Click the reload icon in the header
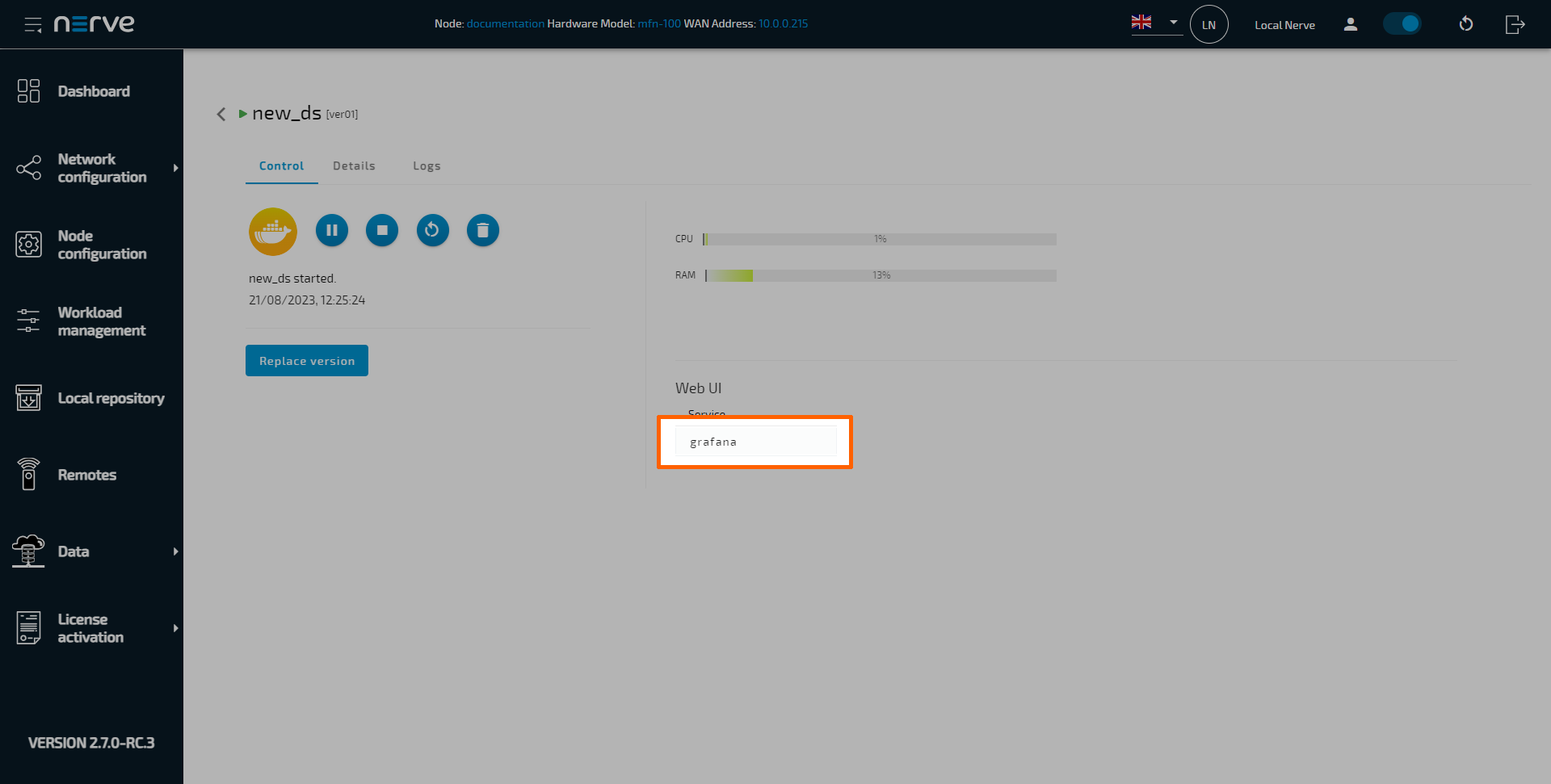The height and width of the screenshot is (784, 1551). 1466,24
